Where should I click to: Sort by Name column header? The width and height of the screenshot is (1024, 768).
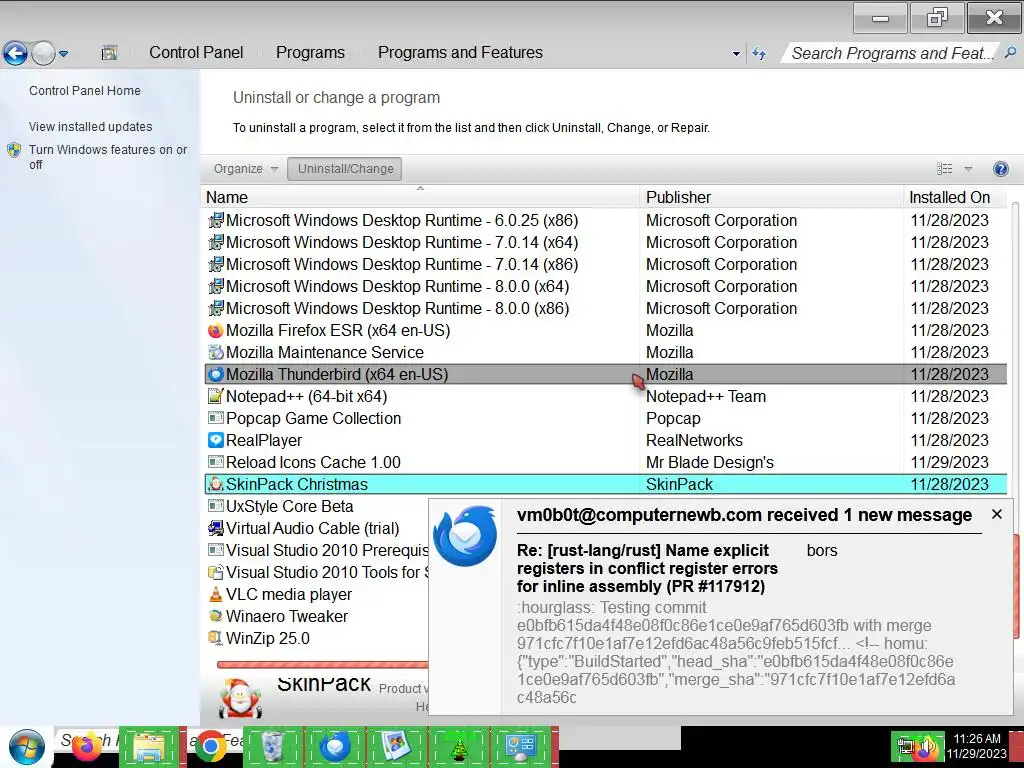coord(421,197)
